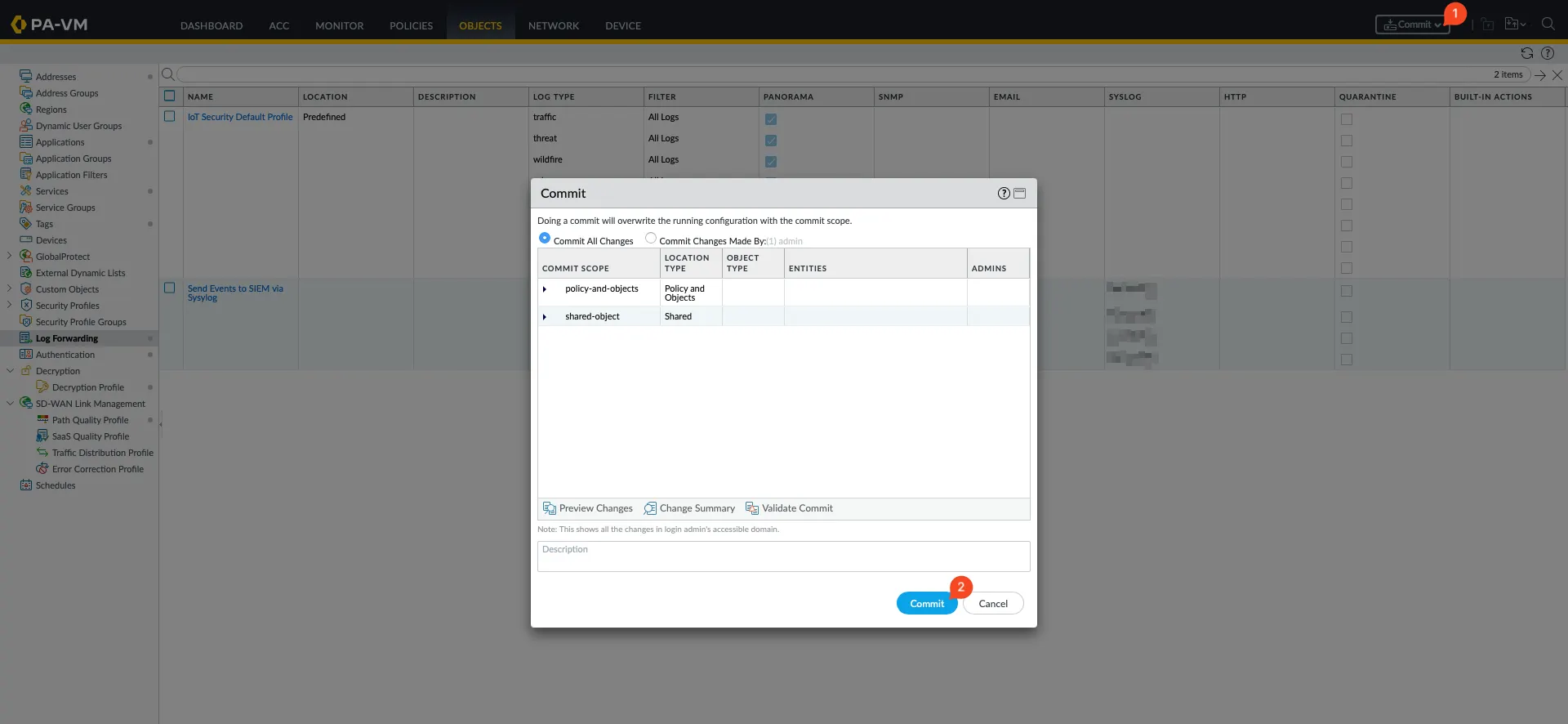Select Commit Changes Made By option
Screen dimensions: 1568x724
point(651,239)
